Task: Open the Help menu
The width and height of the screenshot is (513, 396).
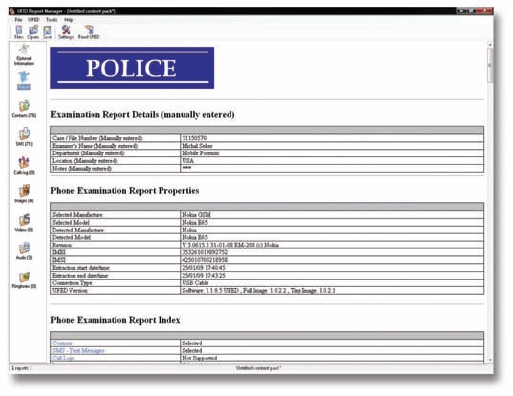Action: (69, 20)
